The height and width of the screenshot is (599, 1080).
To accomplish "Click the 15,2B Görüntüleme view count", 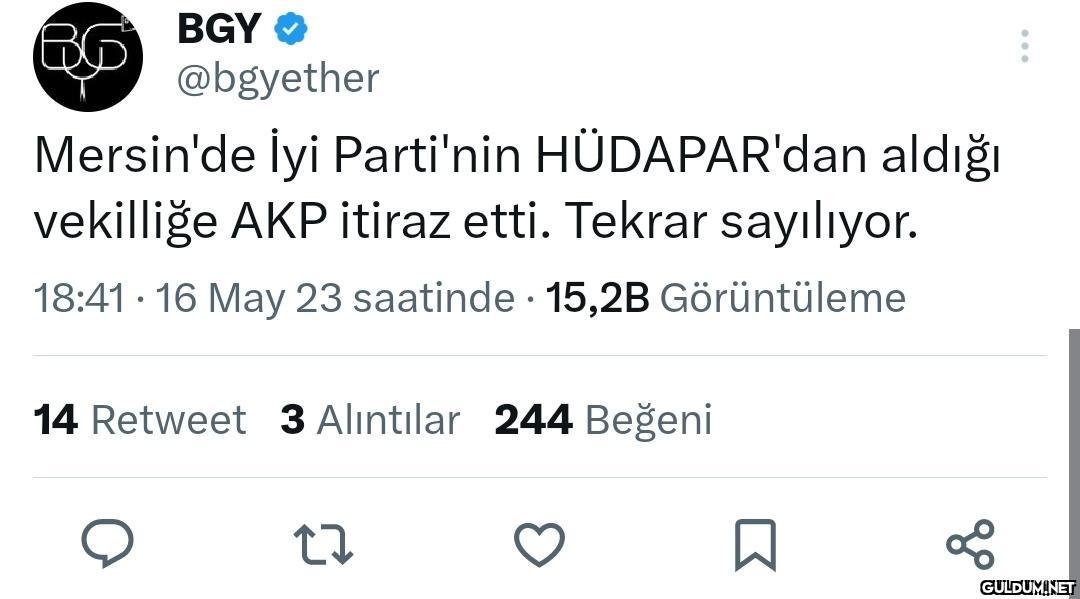I will point(726,298).
